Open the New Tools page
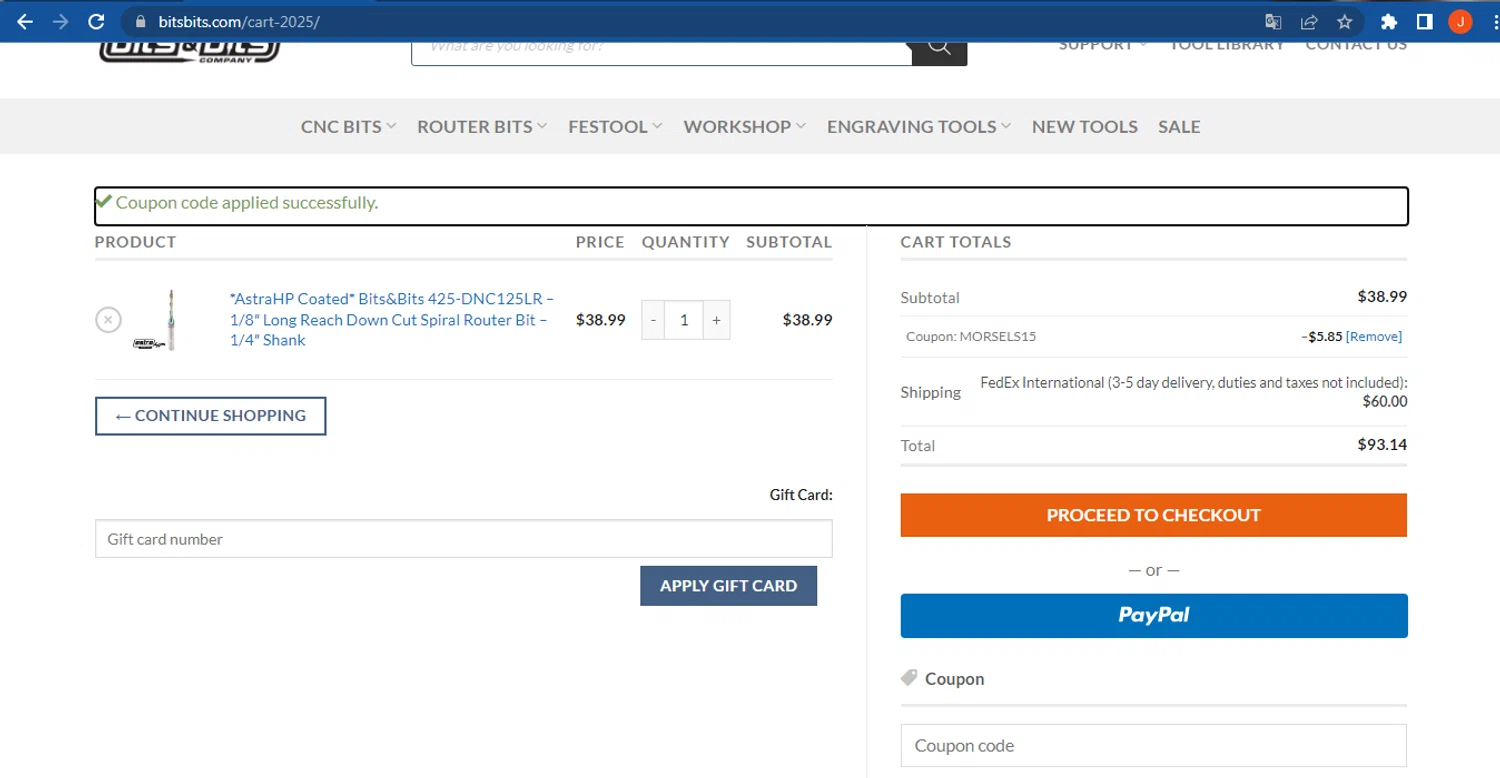Image resolution: width=1500 pixels, height=778 pixels. [1084, 126]
